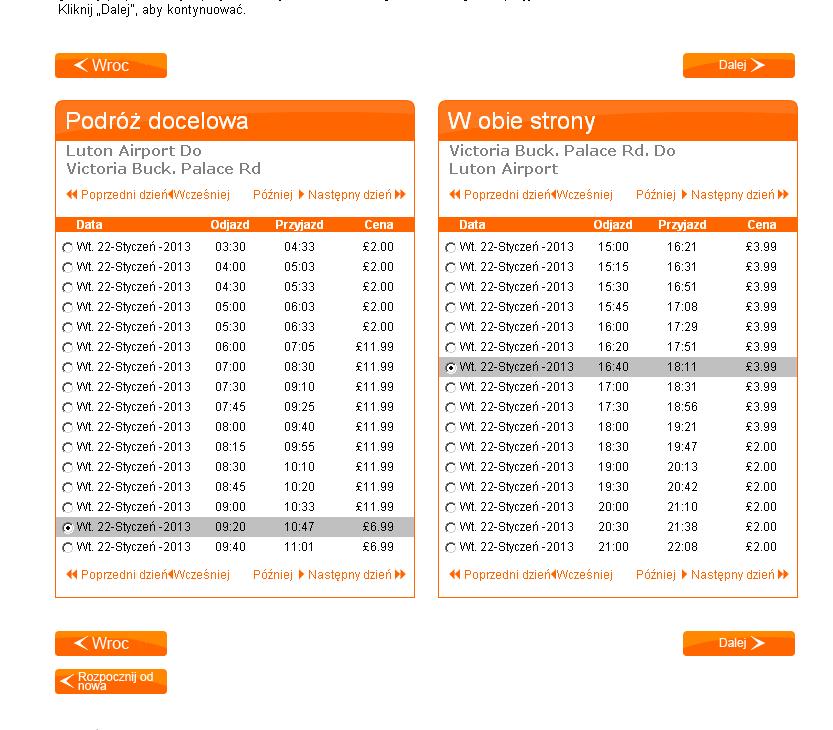Select outbound 08:30 departure radio button
Screen dimensions: 833x730
pos(67,468)
